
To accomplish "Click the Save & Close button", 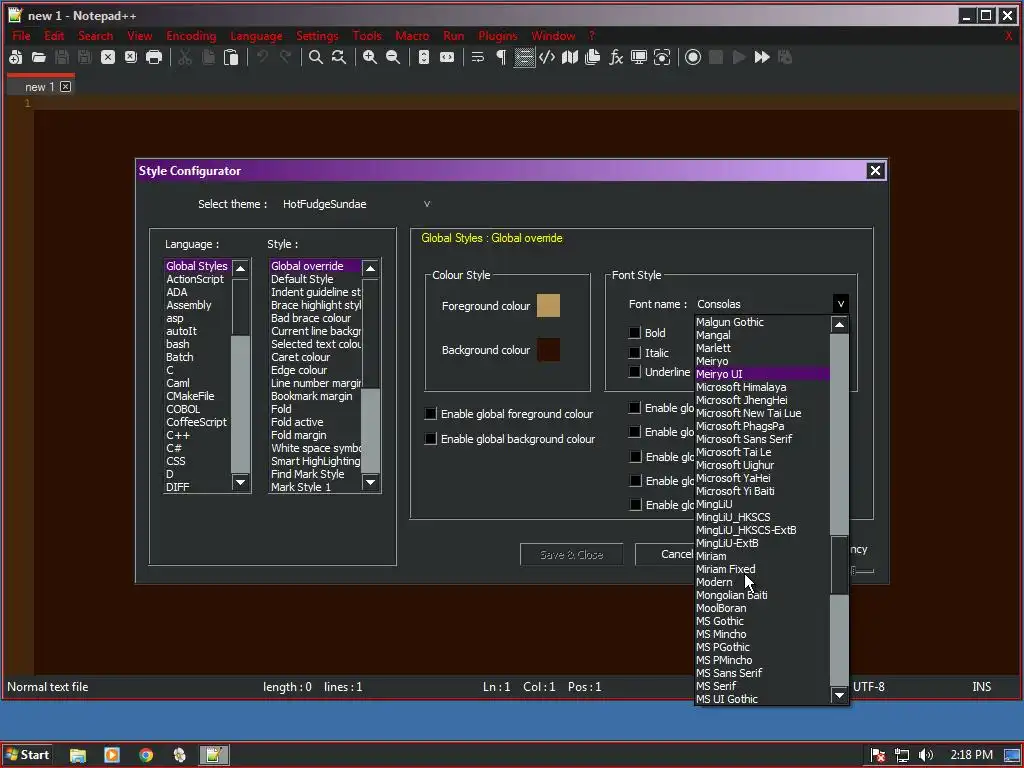I will click(571, 554).
